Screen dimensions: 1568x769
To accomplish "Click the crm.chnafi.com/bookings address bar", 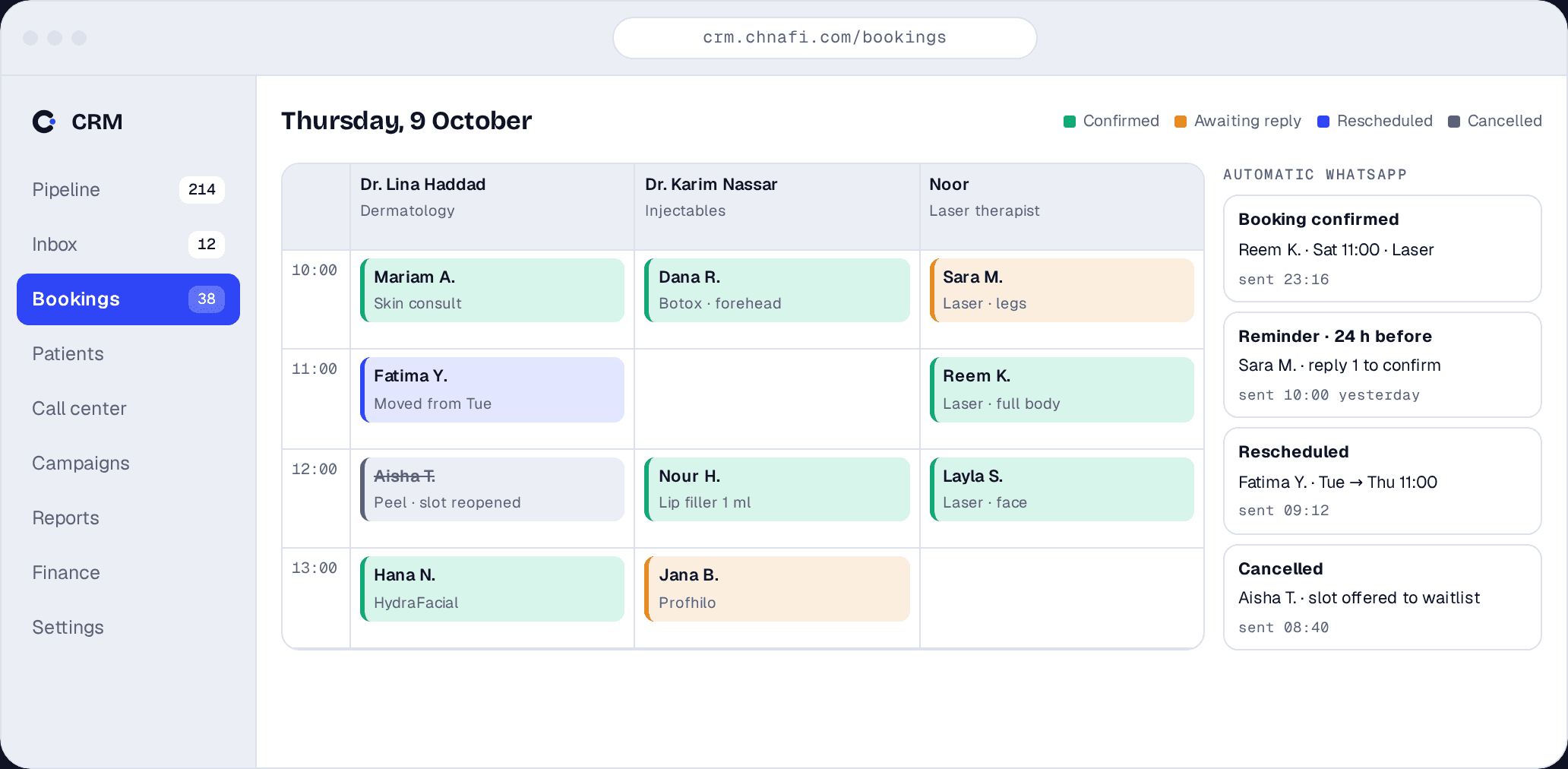I will coord(825,38).
